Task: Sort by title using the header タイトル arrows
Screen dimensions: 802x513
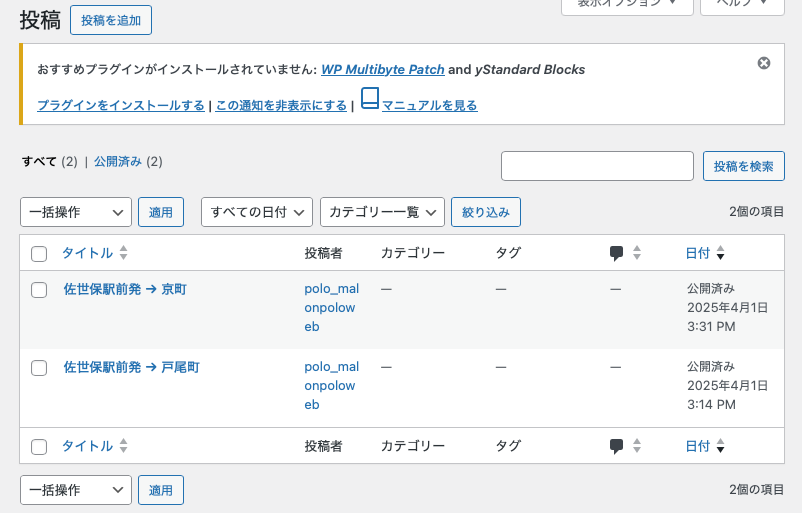Action: (123, 253)
